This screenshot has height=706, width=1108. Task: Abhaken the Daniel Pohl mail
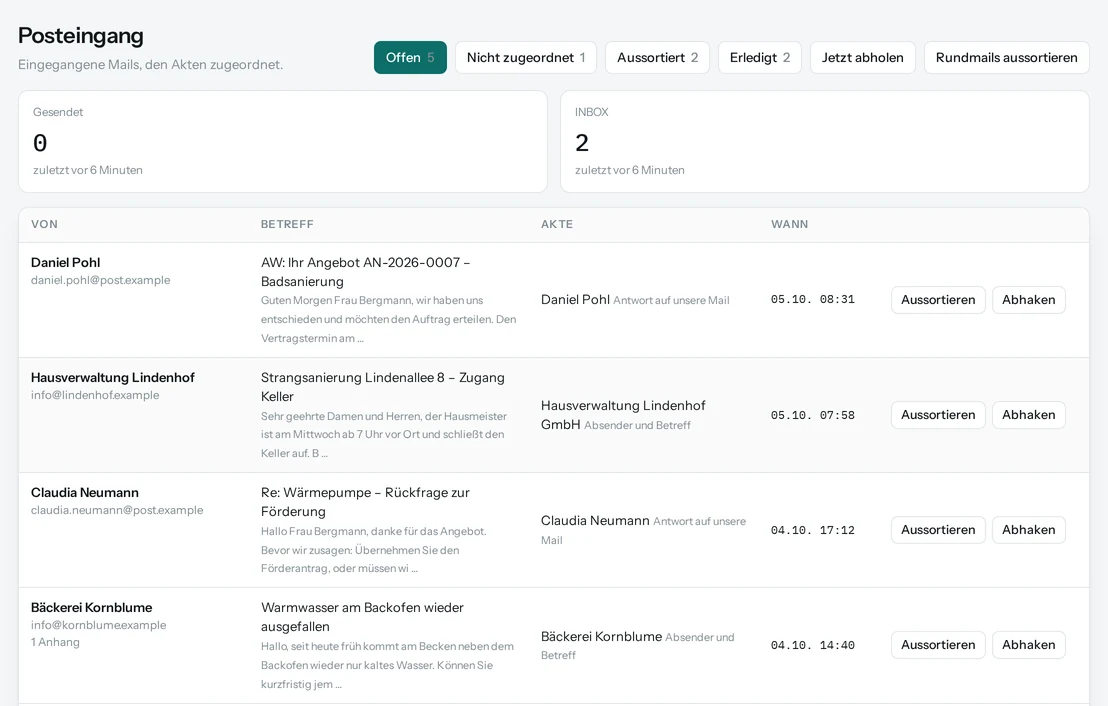[x=1028, y=300]
